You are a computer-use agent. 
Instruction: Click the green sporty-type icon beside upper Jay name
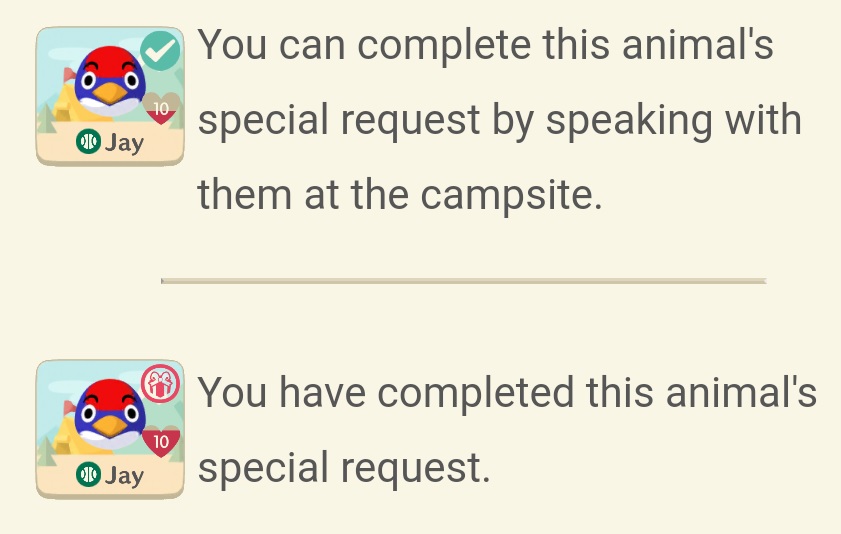(x=88, y=142)
